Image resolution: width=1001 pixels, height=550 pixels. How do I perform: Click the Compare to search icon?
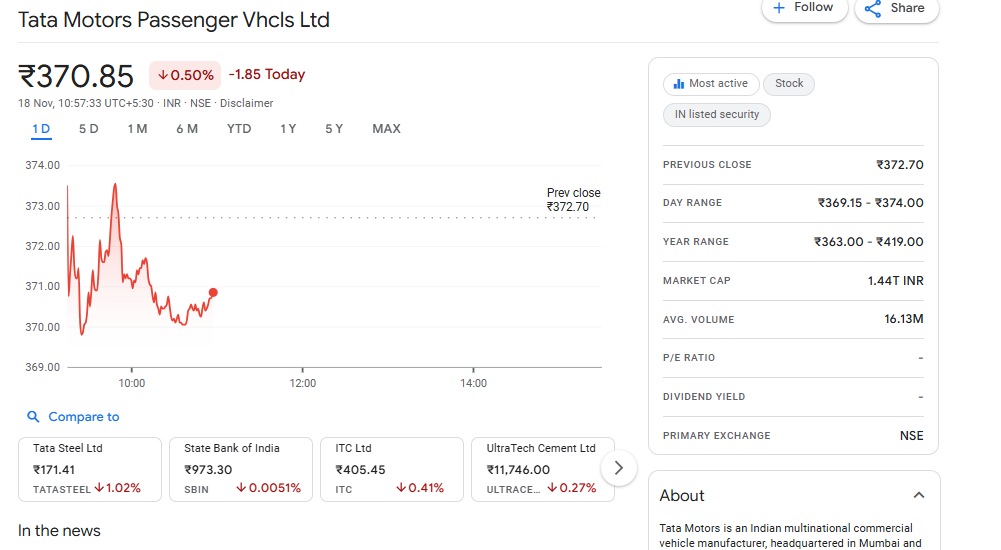click(33, 417)
